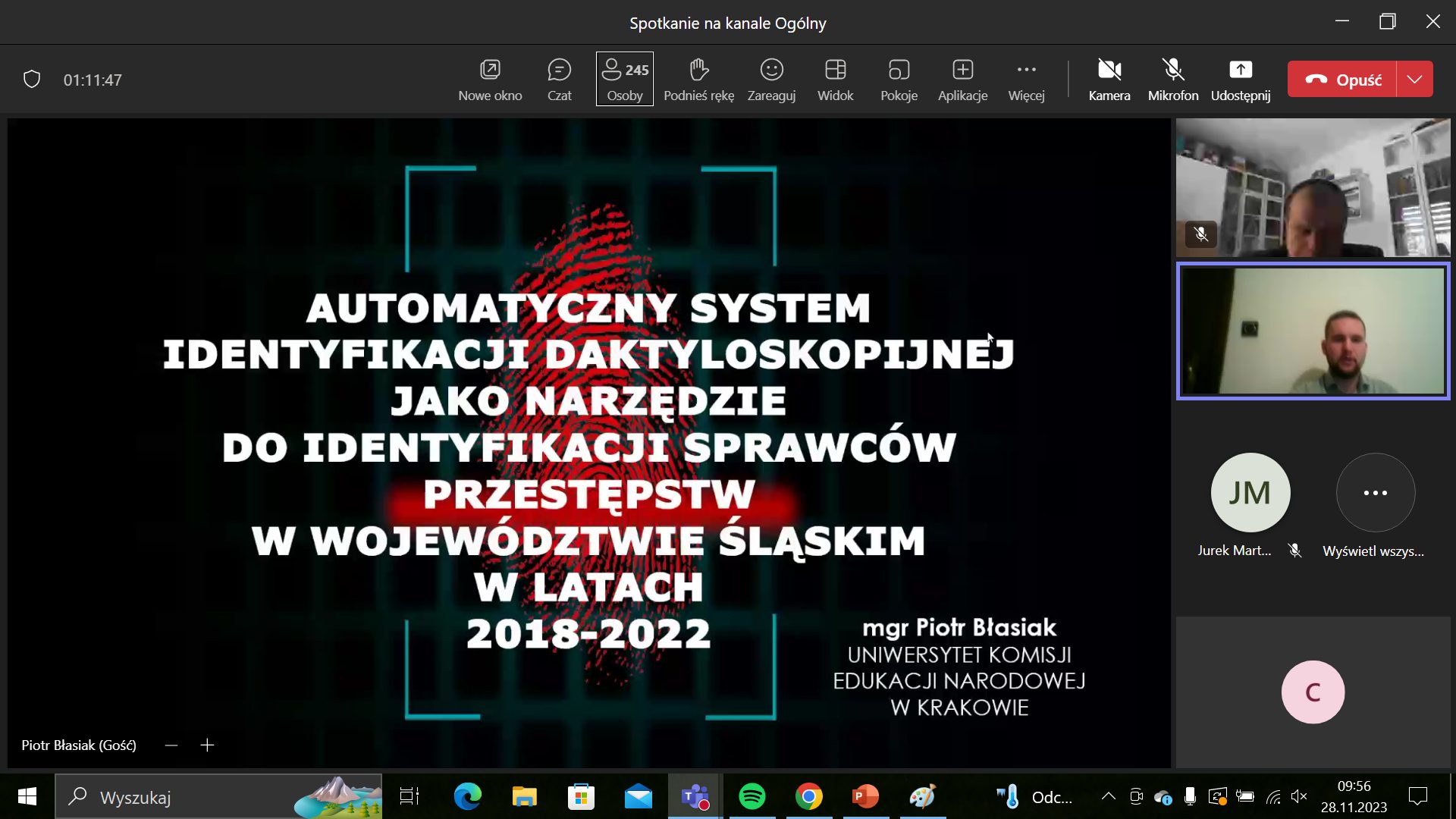Raise hand with Podnieś rękę

(x=698, y=79)
